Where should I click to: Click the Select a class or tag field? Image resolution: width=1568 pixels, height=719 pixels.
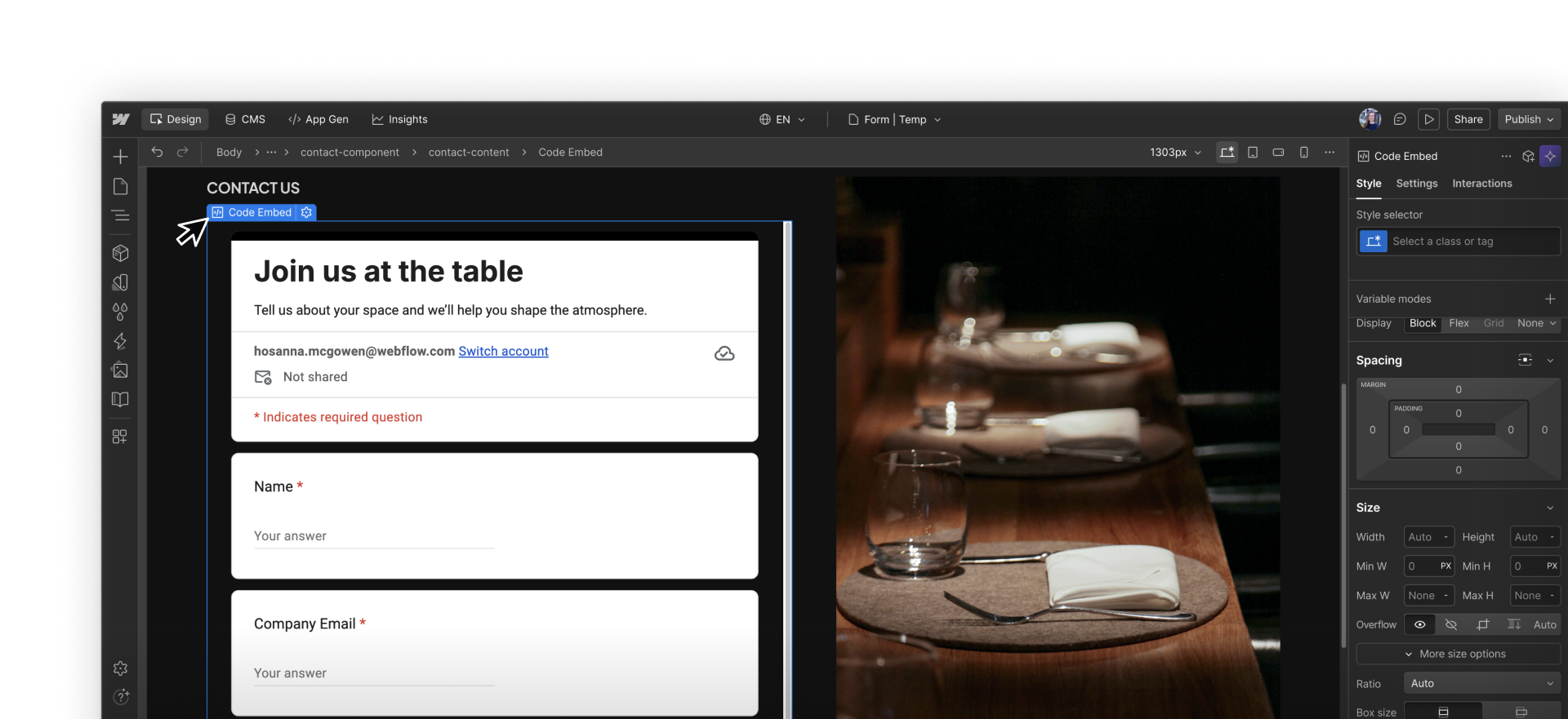click(1459, 242)
